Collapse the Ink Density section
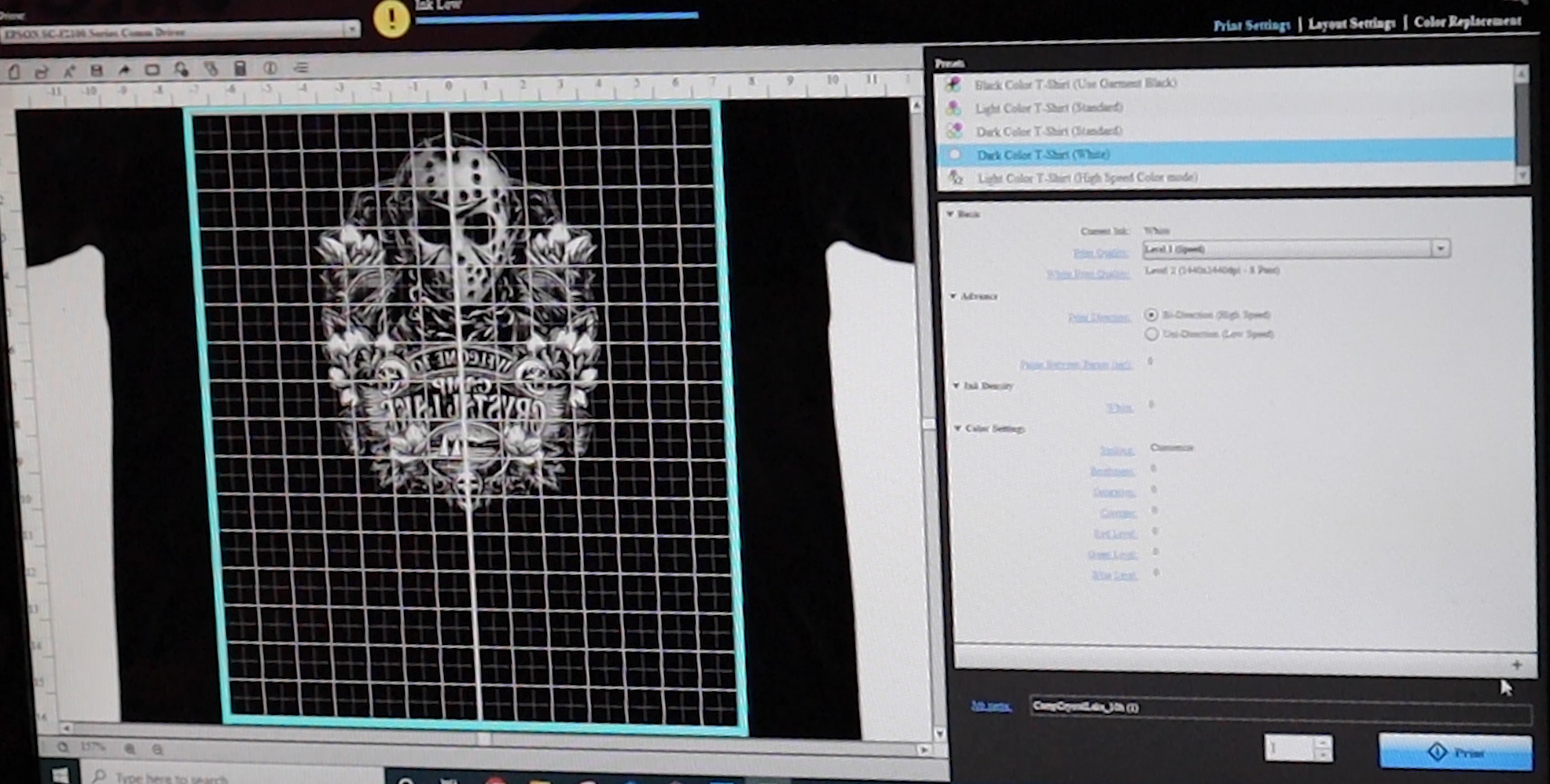This screenshot has height=784, width=1550. (x=957, y=386)
